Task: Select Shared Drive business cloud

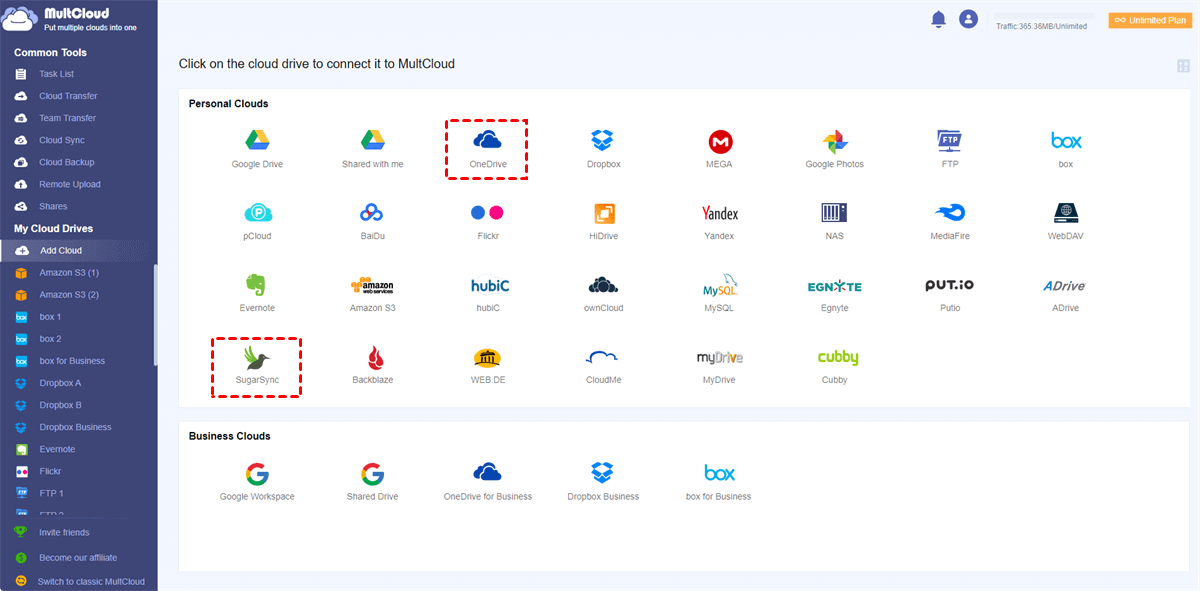Action: 373,482
